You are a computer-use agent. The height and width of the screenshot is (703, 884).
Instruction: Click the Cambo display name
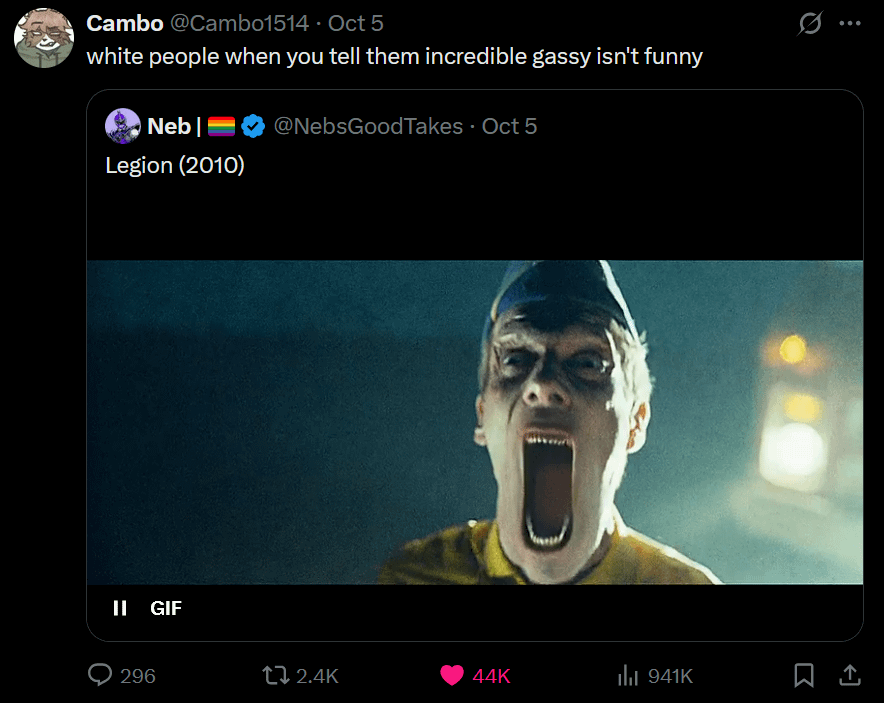tap(125, 23)
